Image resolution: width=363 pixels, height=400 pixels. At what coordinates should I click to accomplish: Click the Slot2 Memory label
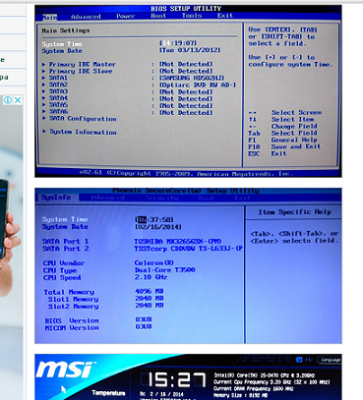point(73,307)
